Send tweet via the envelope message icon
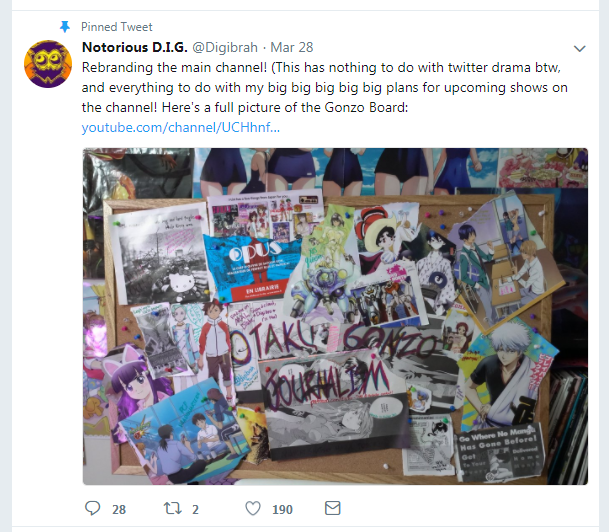The image size is (609, 532). [332, 508]
